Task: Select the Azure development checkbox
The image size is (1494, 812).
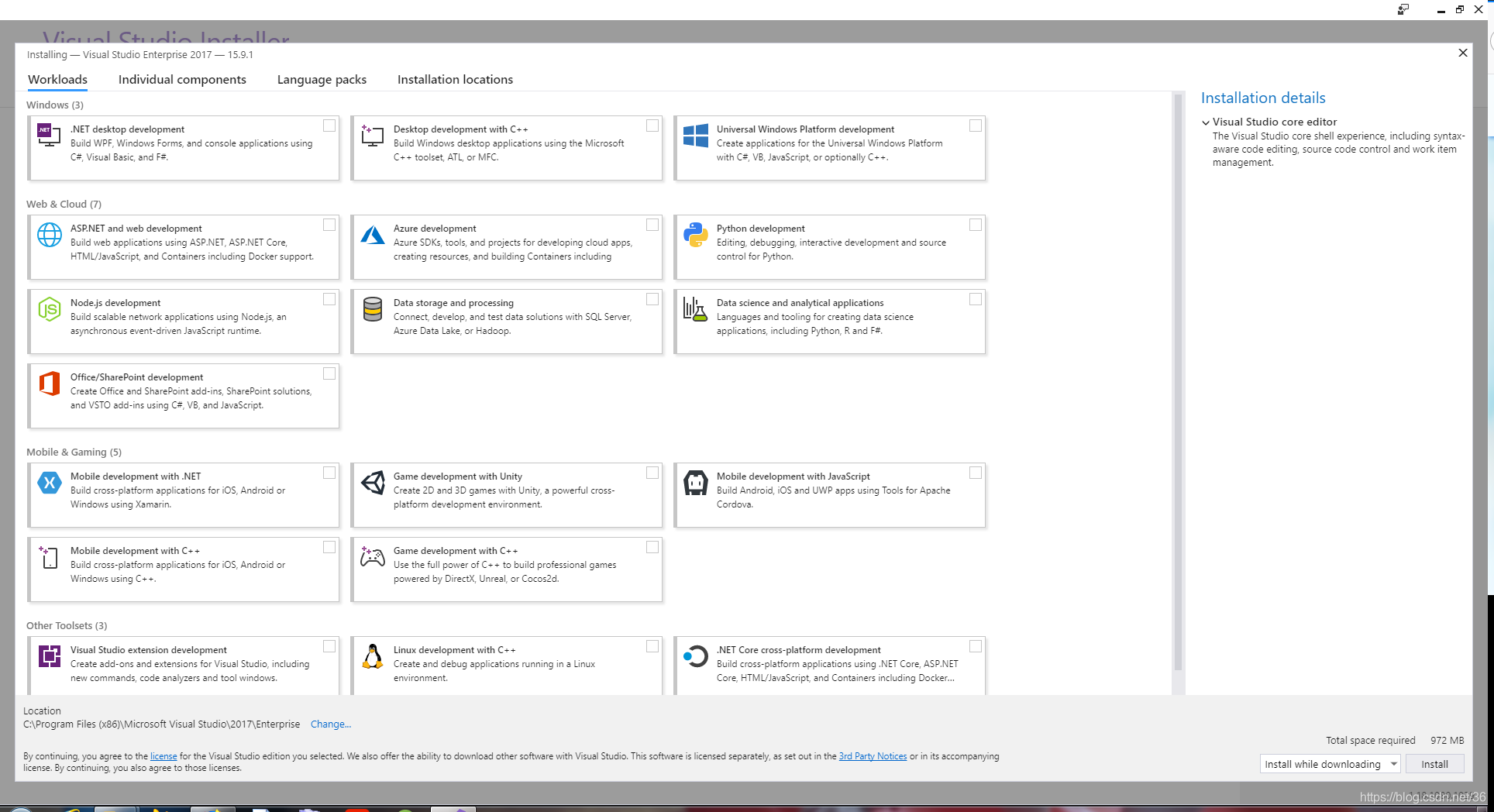Action: pyautogui.click(x=652, y=225)
